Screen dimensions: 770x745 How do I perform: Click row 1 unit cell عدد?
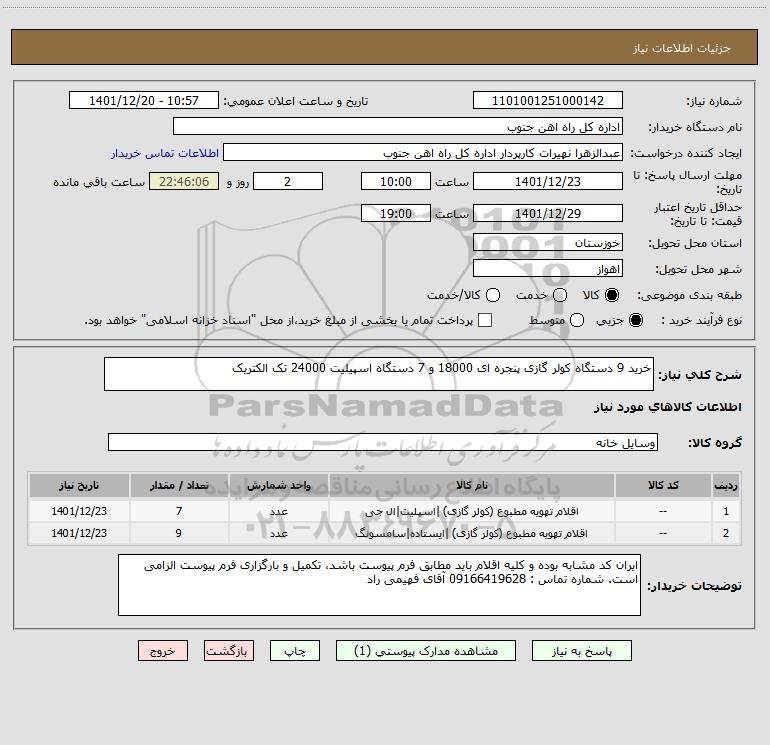(278, 511)
